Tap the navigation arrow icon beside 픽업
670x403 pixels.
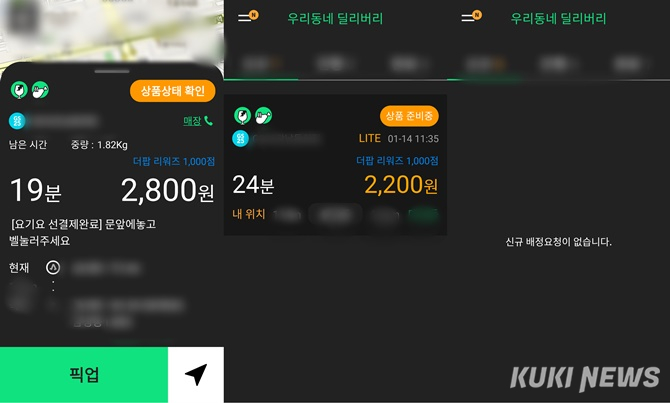click(x=196, y=375)
